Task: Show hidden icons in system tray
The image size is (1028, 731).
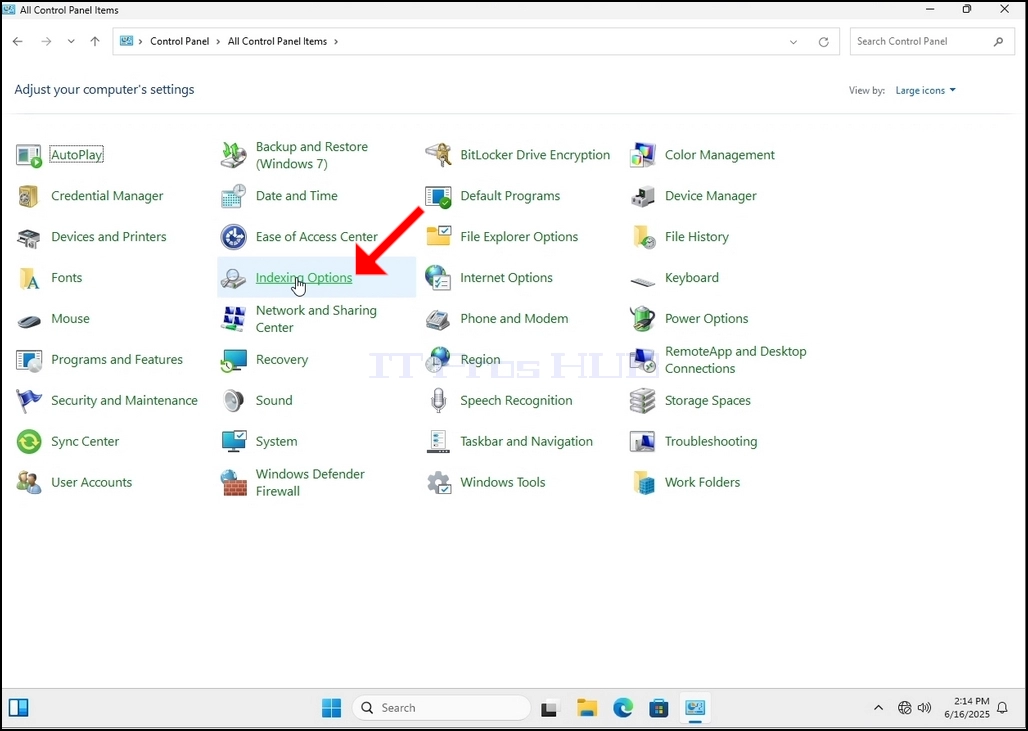Action: point(879,708)
